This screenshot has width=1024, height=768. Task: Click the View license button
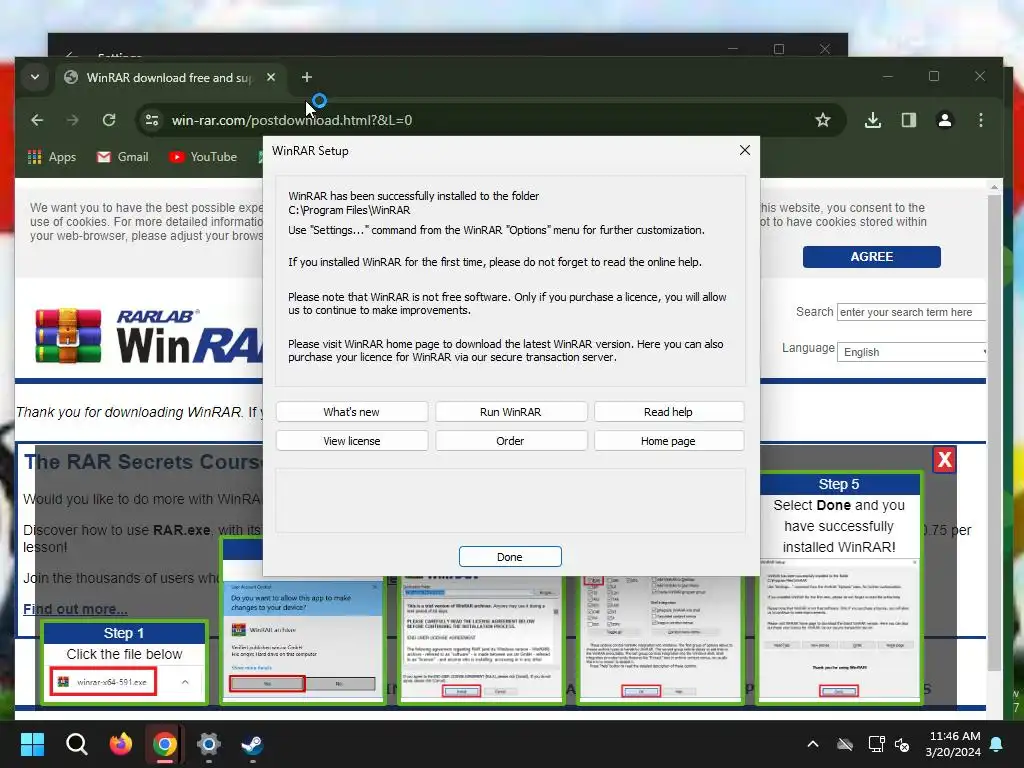[x=351, y=441]
